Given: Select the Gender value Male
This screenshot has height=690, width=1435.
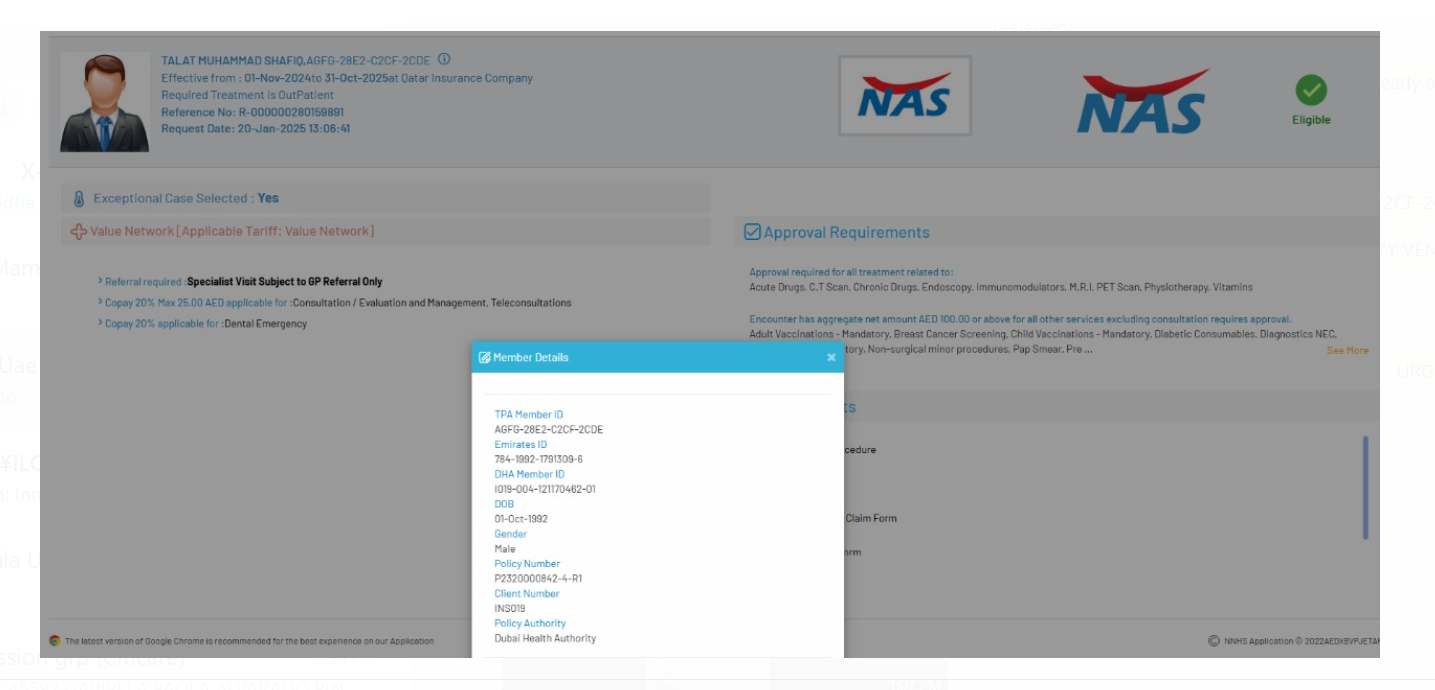Looking at the screenshot, I should click(505, 549).
